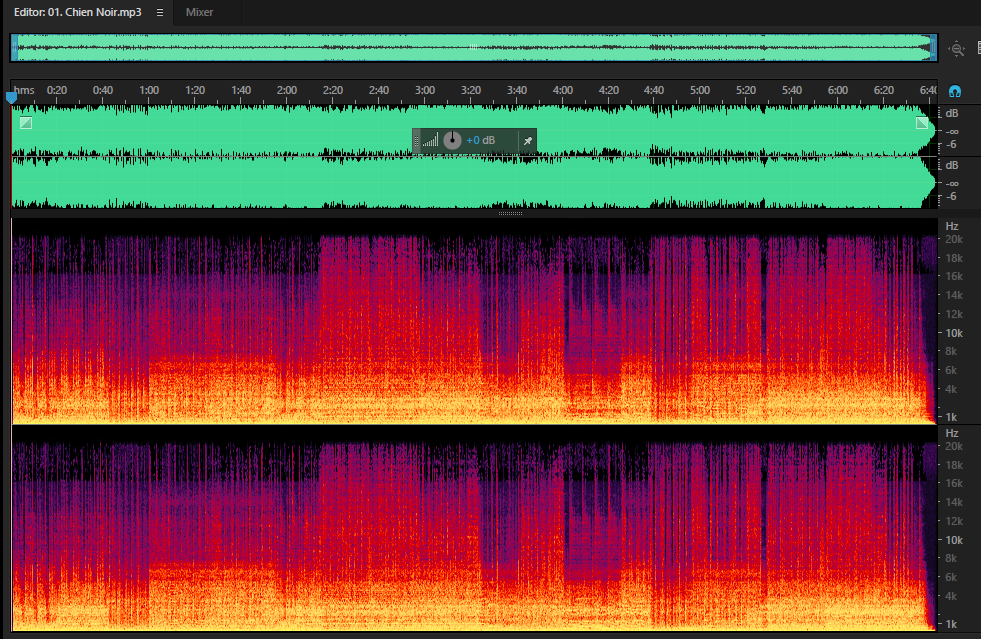Click the upper spectrogram Hz label
981x639 pixels.
[x=952, y=226]
